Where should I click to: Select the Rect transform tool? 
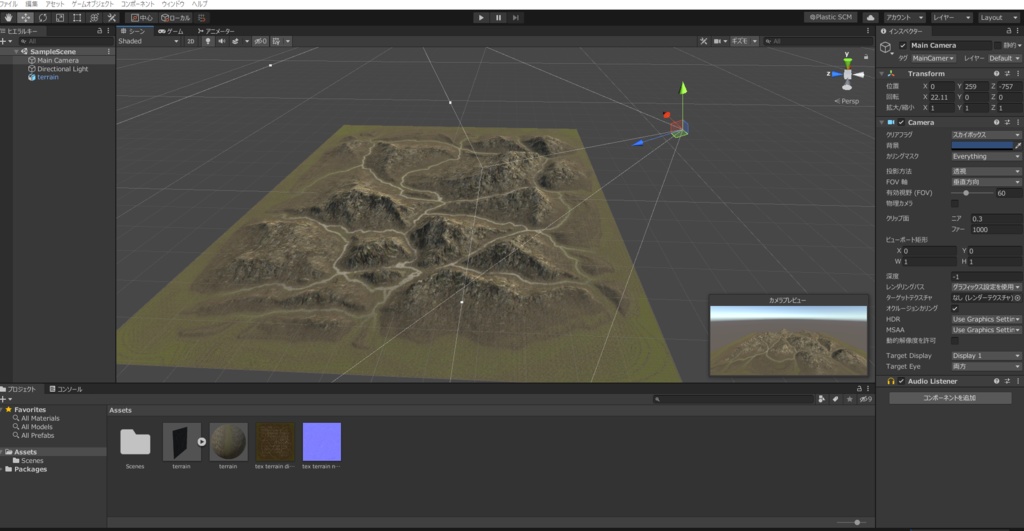tap(77, 18)
